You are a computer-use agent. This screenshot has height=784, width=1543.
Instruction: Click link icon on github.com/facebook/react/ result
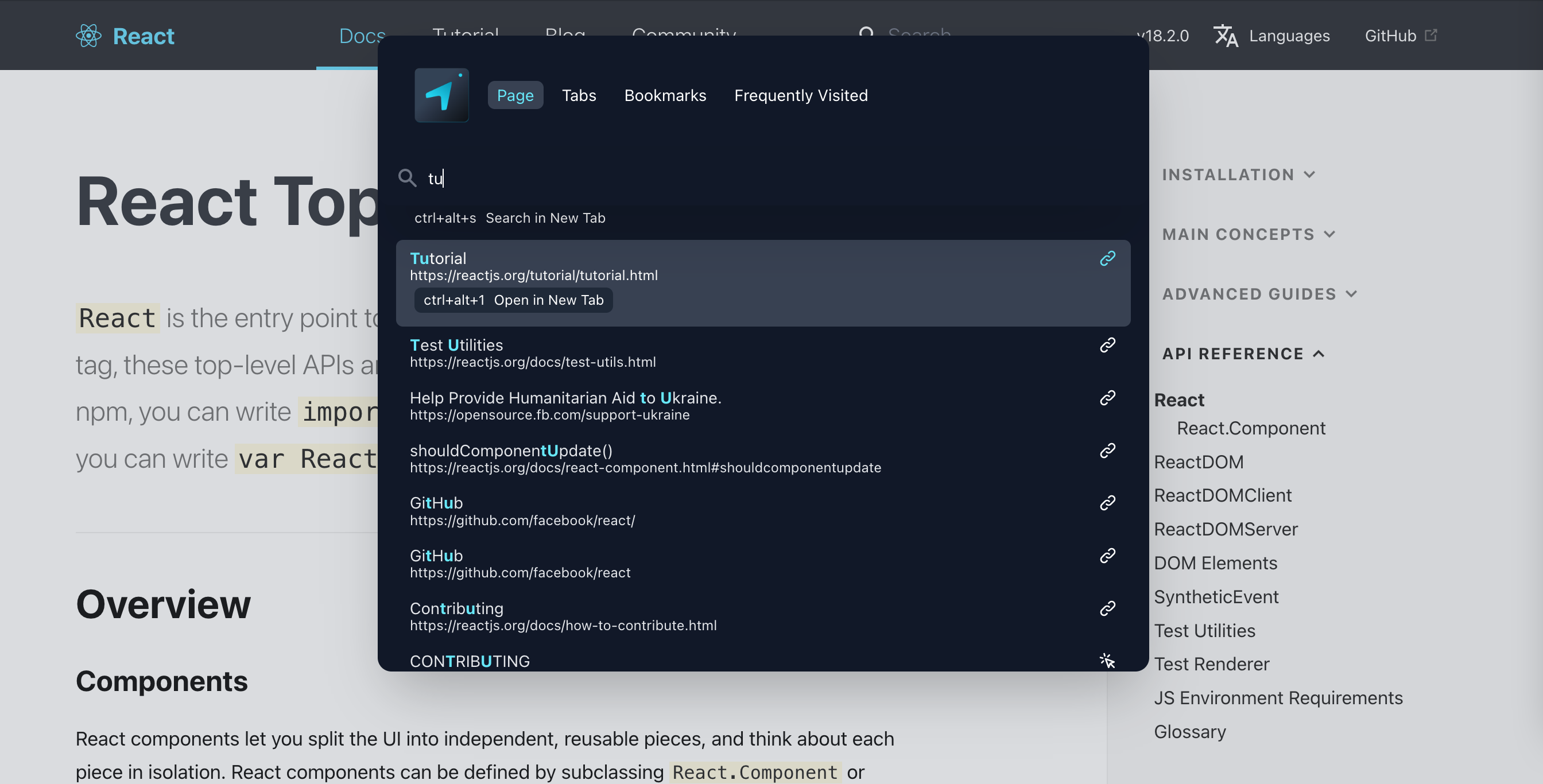click(x=1107, y=503)
